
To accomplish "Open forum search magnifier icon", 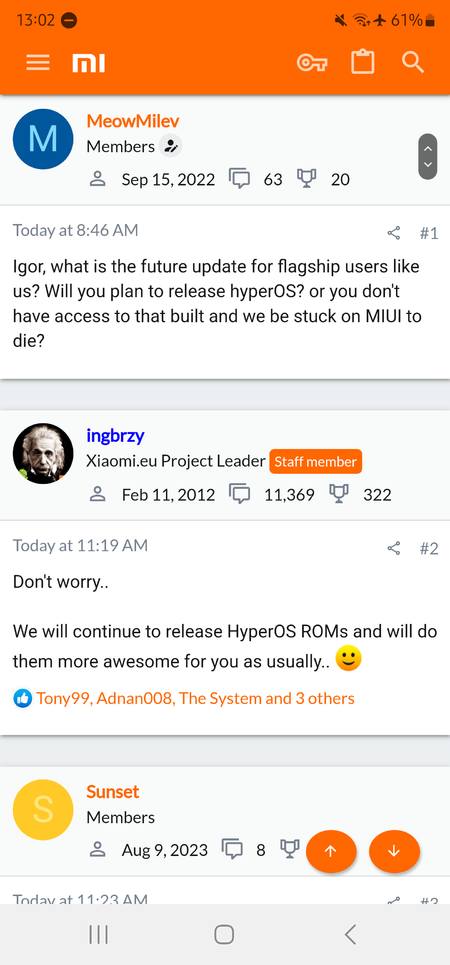I will pyautogui.click(x=412, y=62).
